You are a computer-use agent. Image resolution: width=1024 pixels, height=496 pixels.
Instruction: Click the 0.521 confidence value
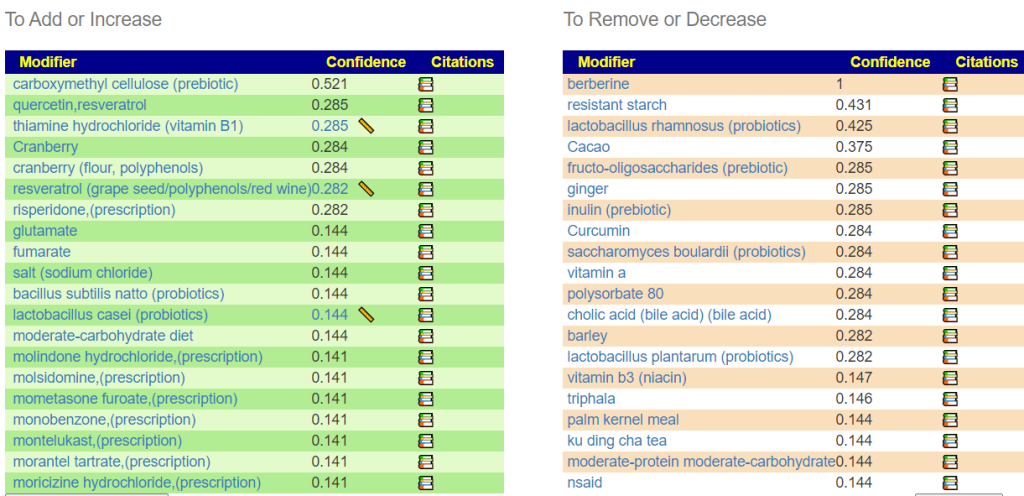(x=330, y=84)
